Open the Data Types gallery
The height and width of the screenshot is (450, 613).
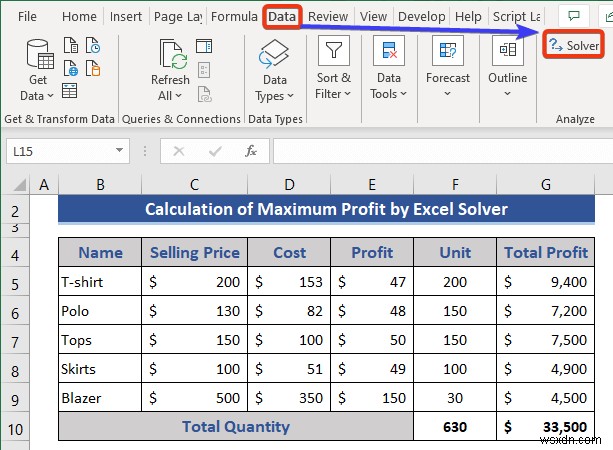coord(274,71)
